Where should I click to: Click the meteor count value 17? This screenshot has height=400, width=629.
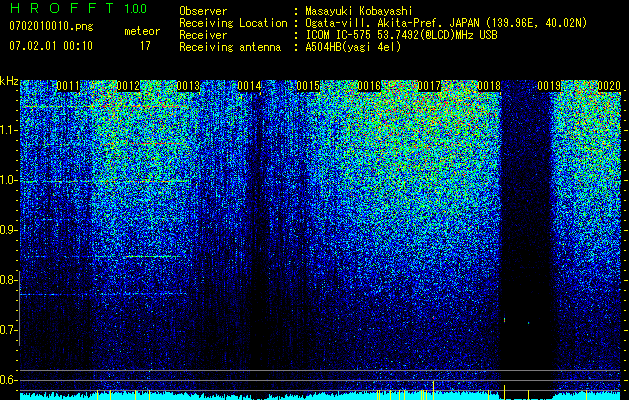point(145,46)
